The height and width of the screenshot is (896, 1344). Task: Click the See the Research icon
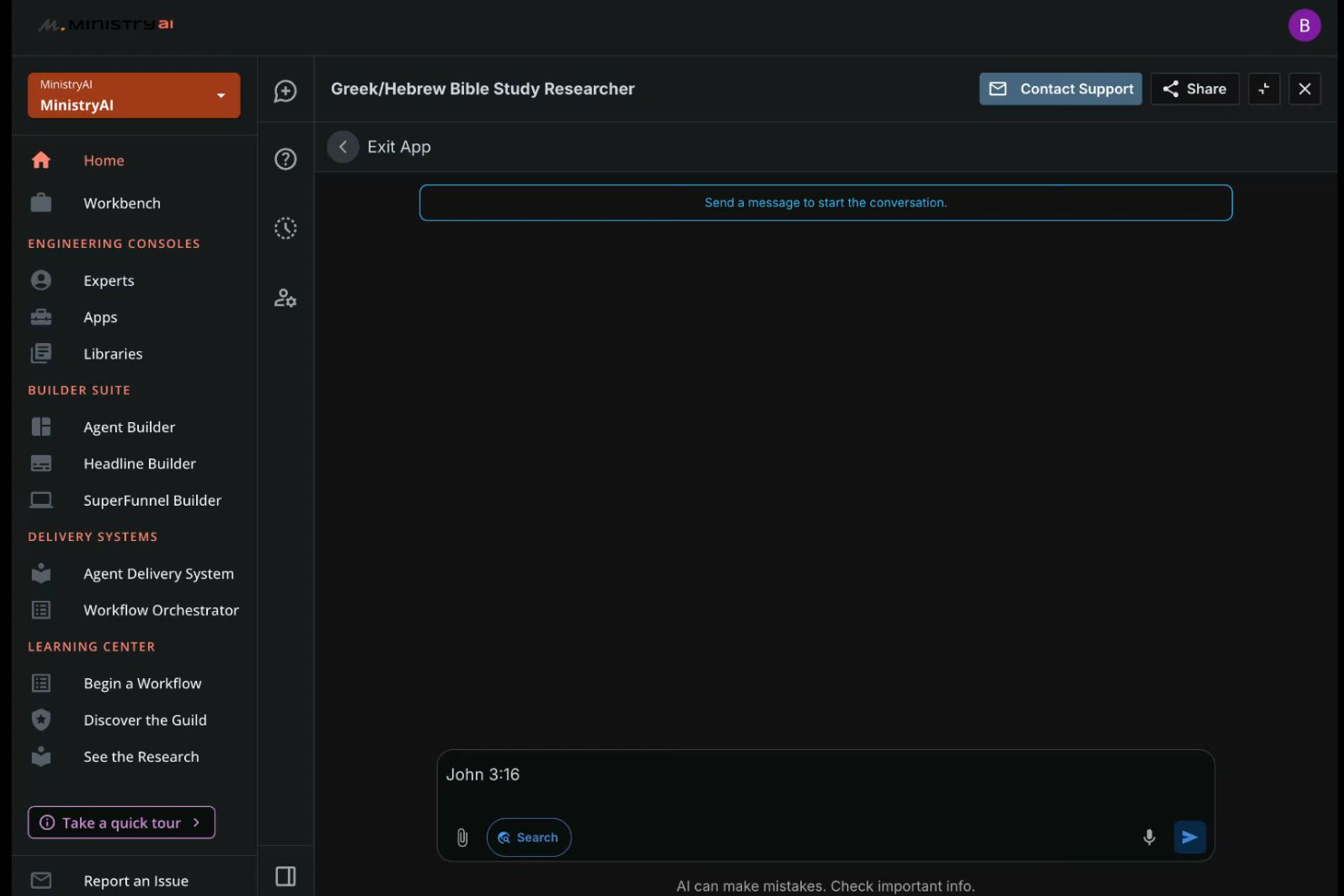click(41, 756)
